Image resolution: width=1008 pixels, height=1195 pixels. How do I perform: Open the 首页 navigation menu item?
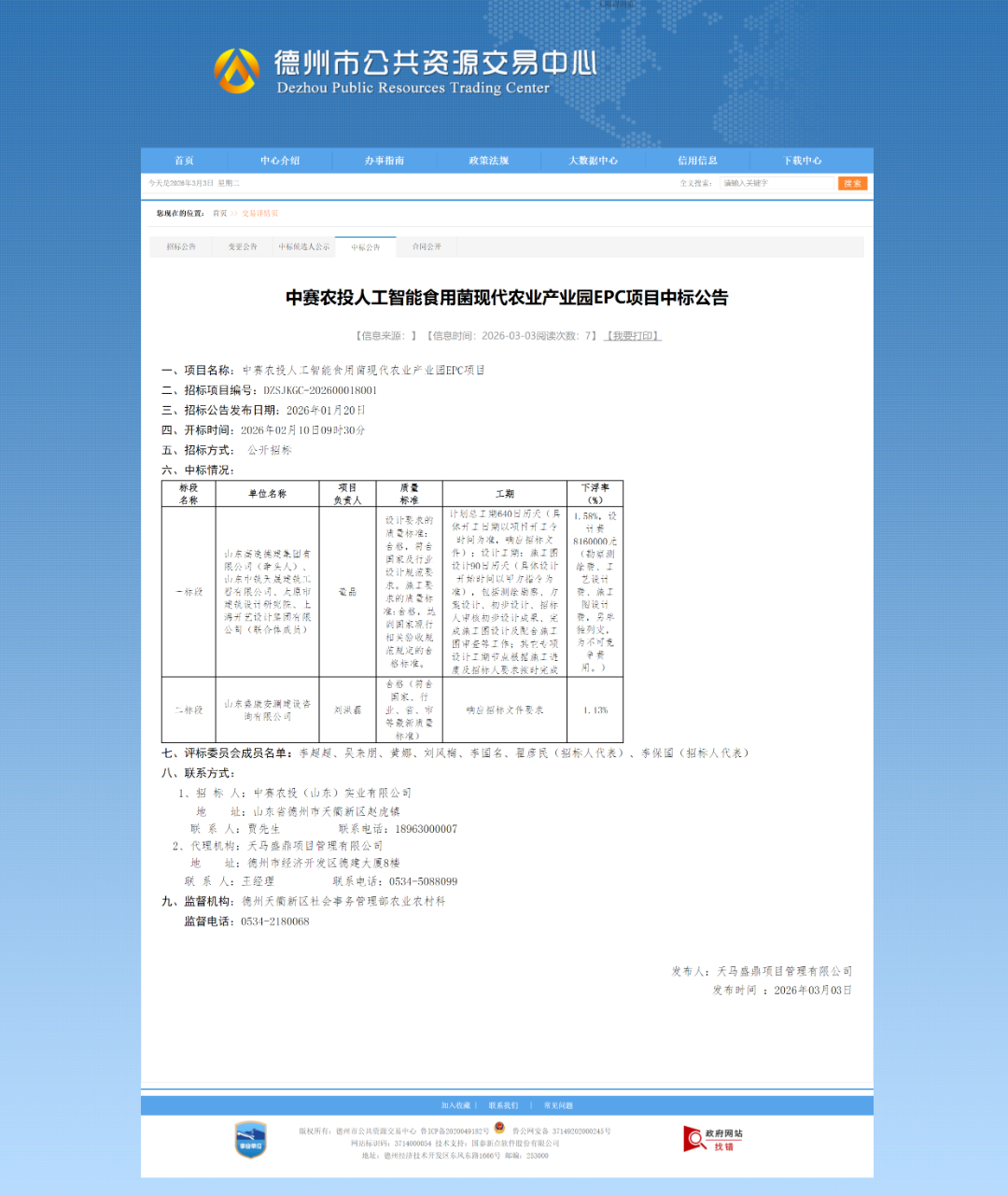click(x=184, y=161)
